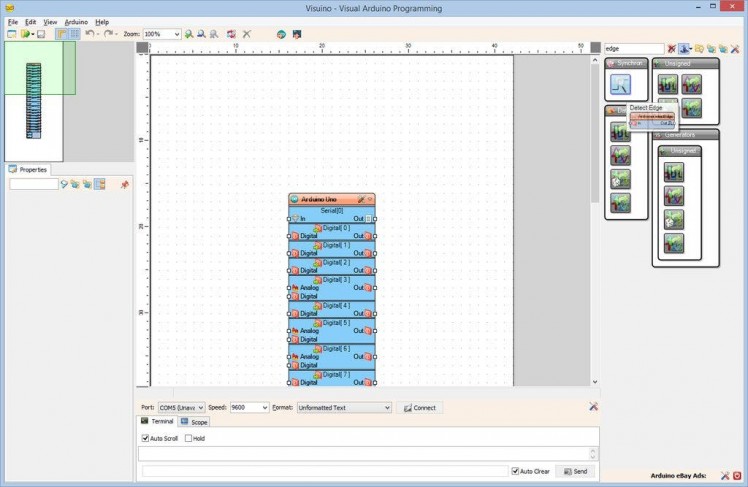This screenshot has width=748, height=487.
Task: Toggle the Auto Clear checkbox
Action: tap(515, 471)
